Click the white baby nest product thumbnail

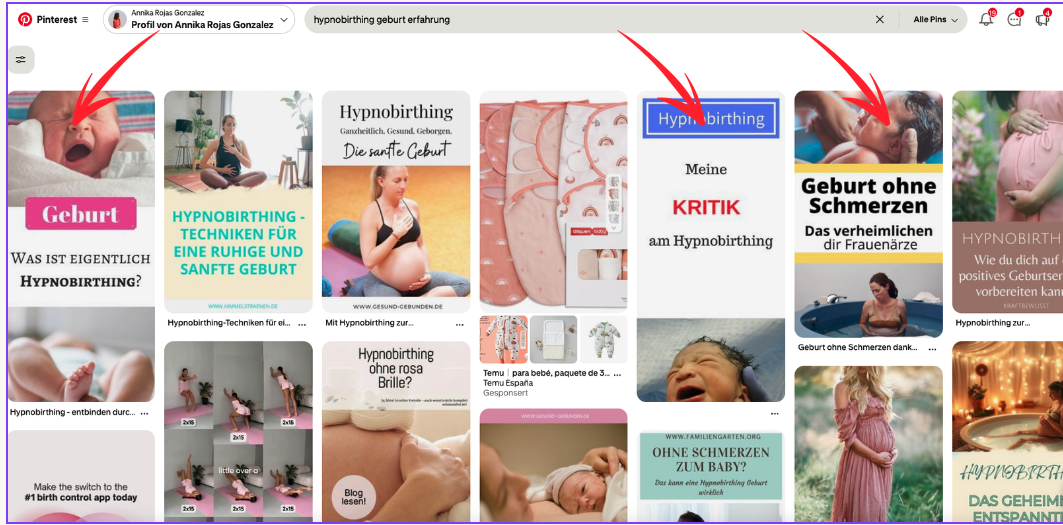point(553,339)
